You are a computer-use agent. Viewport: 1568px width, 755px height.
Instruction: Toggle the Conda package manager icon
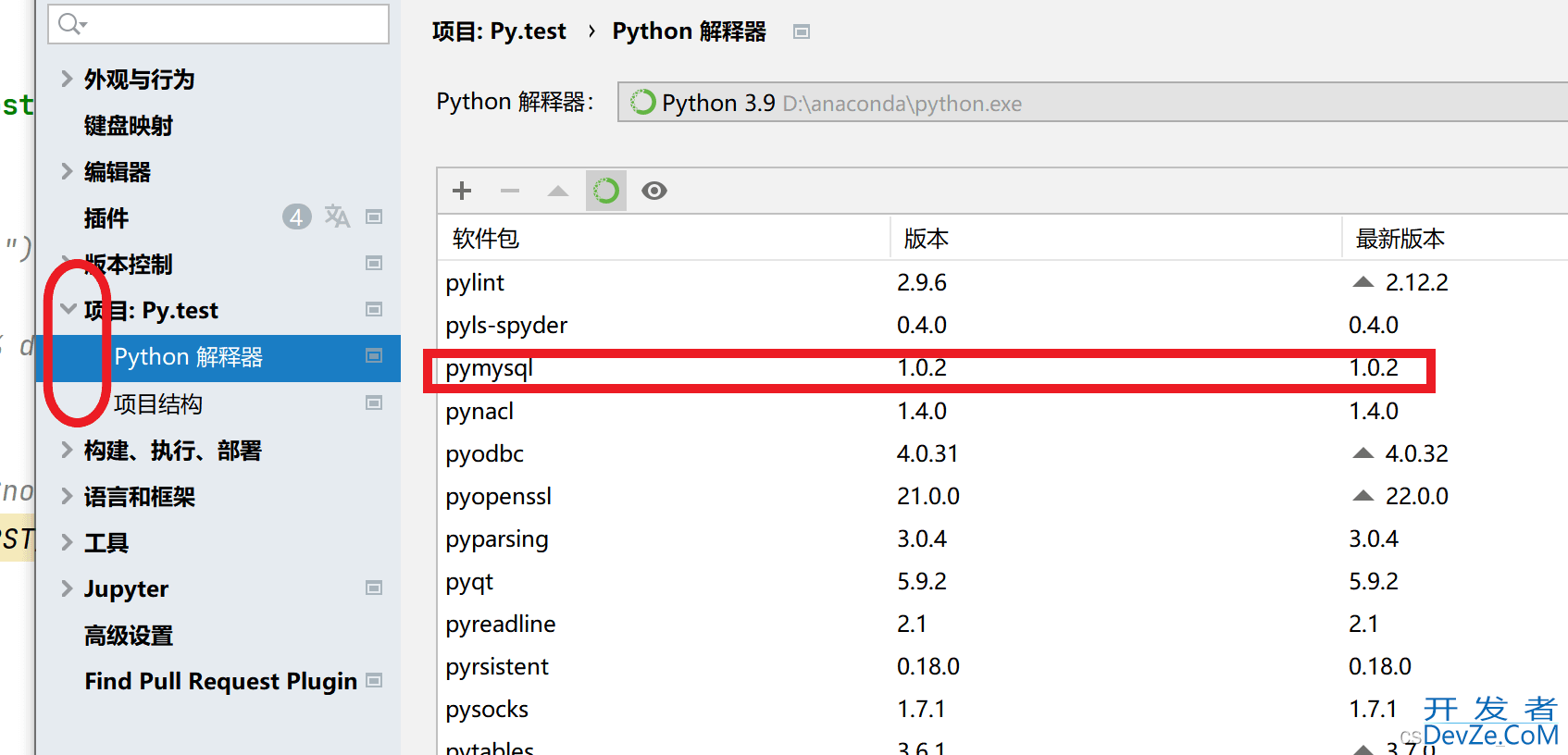(606, 191)
